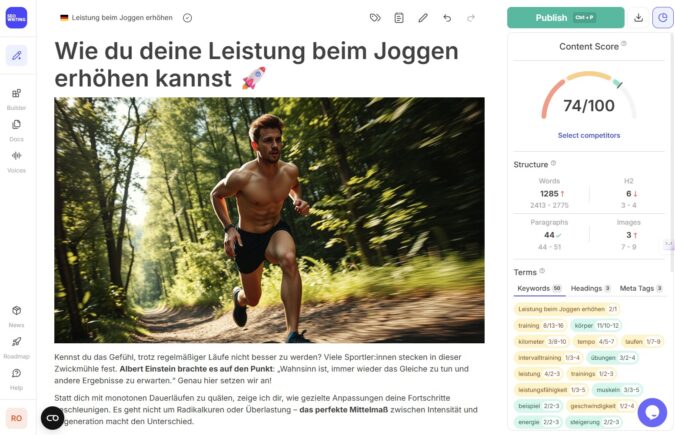675x435 pixels.
Task: Switch to the Headings tab
Action: tap(590, 288)
